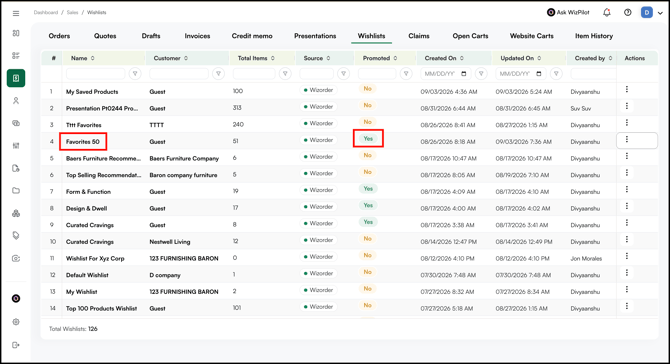Click Jon Morales created by cell
This screenshot has height=364, width=670.
coord(586,258)
